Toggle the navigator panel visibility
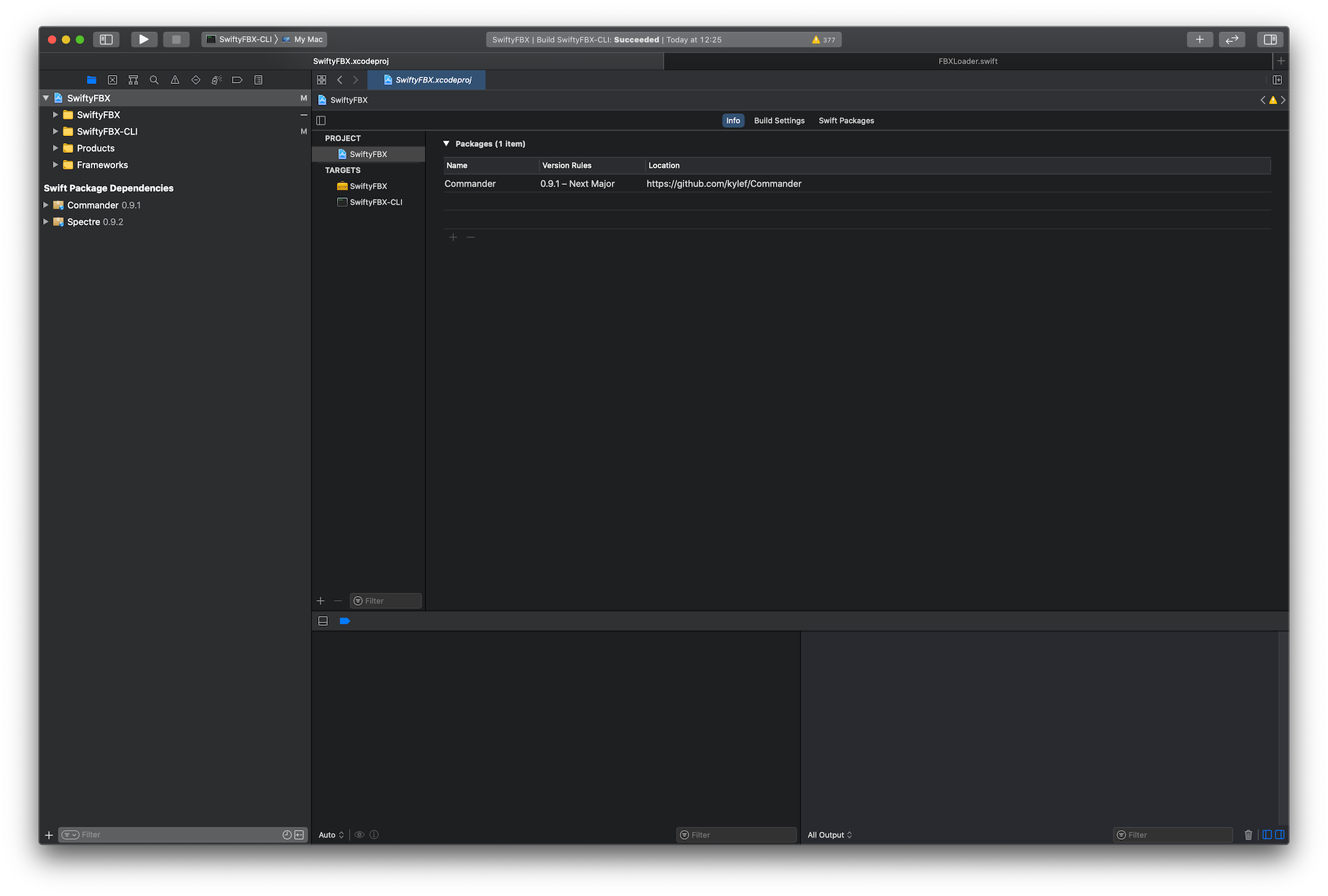The width and height of the screenshot is (1328, 896). (x=106, y=40)
